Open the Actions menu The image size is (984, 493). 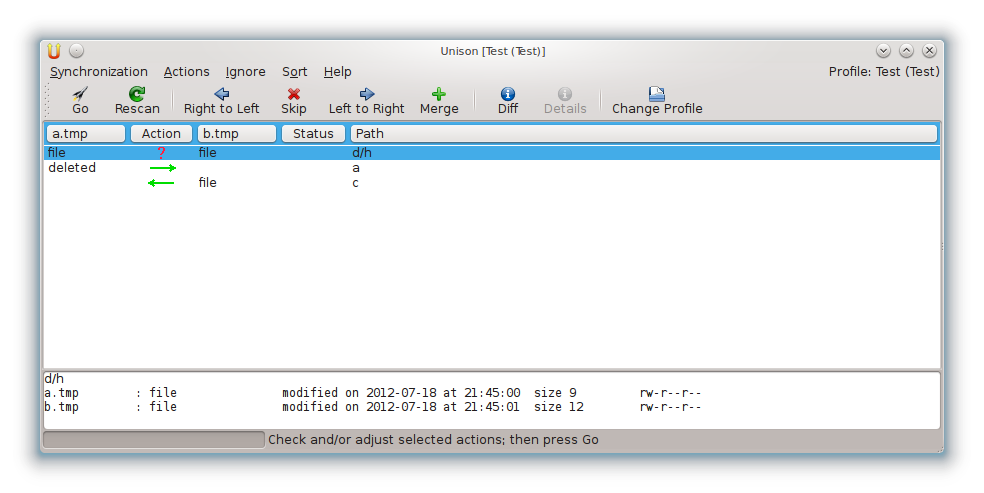pyautogui.click(x=186, y=72)
